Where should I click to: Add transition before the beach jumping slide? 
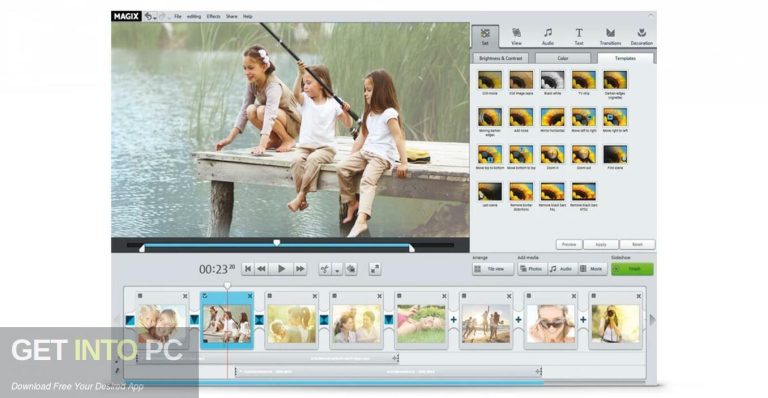coord(453,320)
